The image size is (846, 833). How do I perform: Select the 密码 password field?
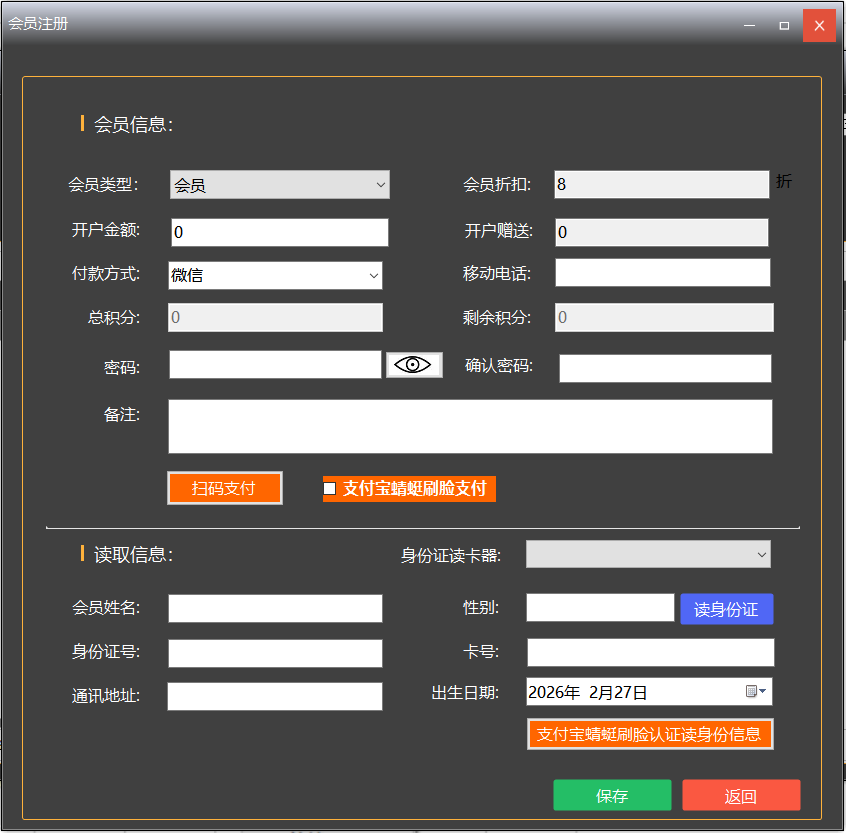pos(275,365)
